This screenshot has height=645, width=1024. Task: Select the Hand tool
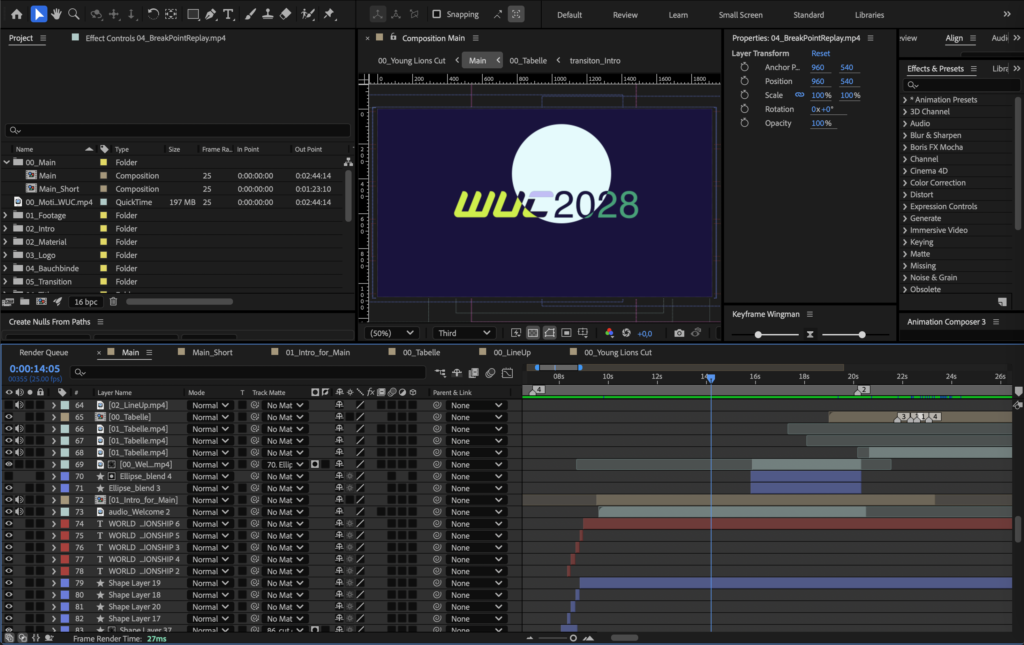click(x=56, y=14)
